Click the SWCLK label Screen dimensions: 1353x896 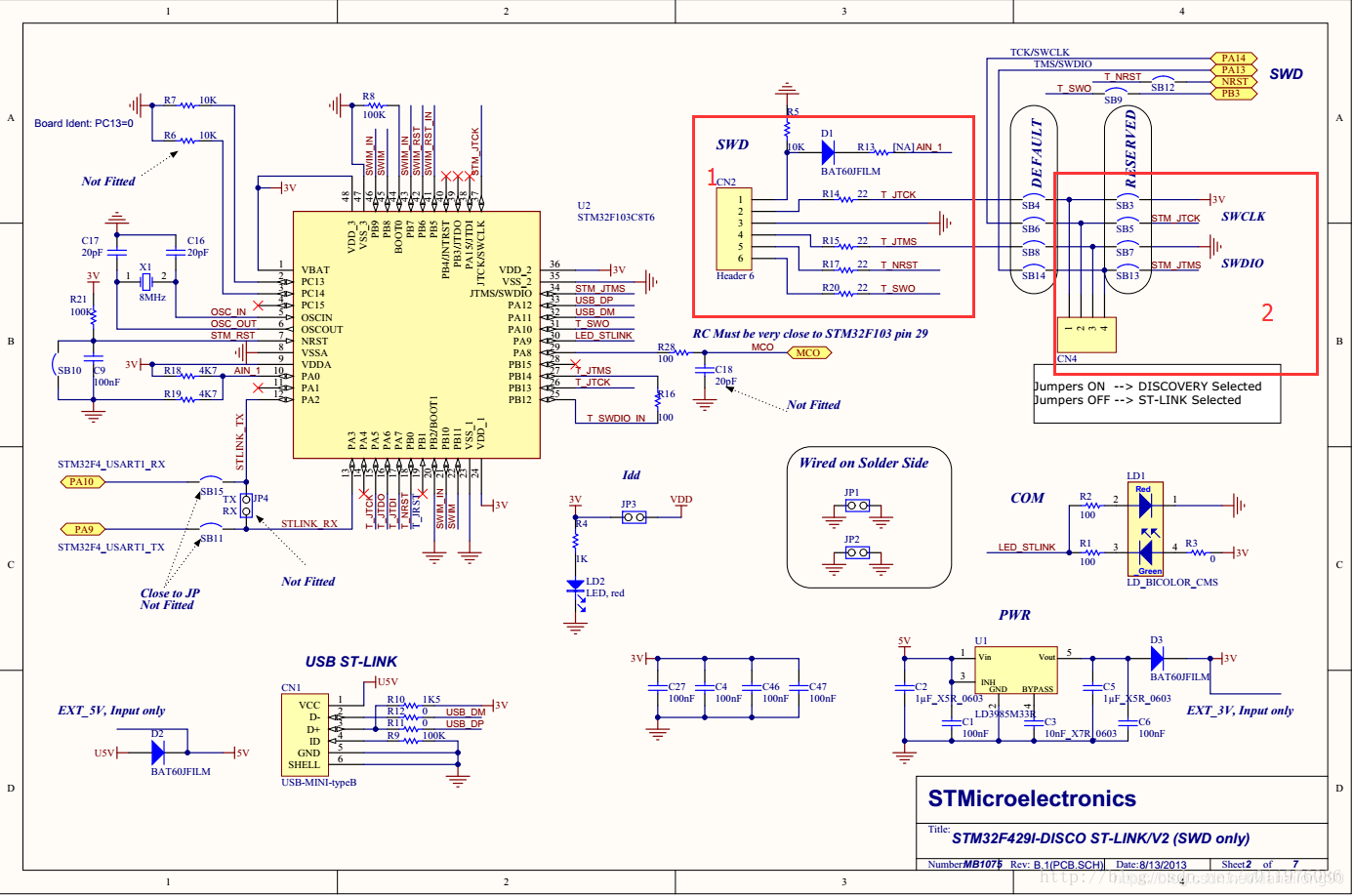[x=1243, y=217]
